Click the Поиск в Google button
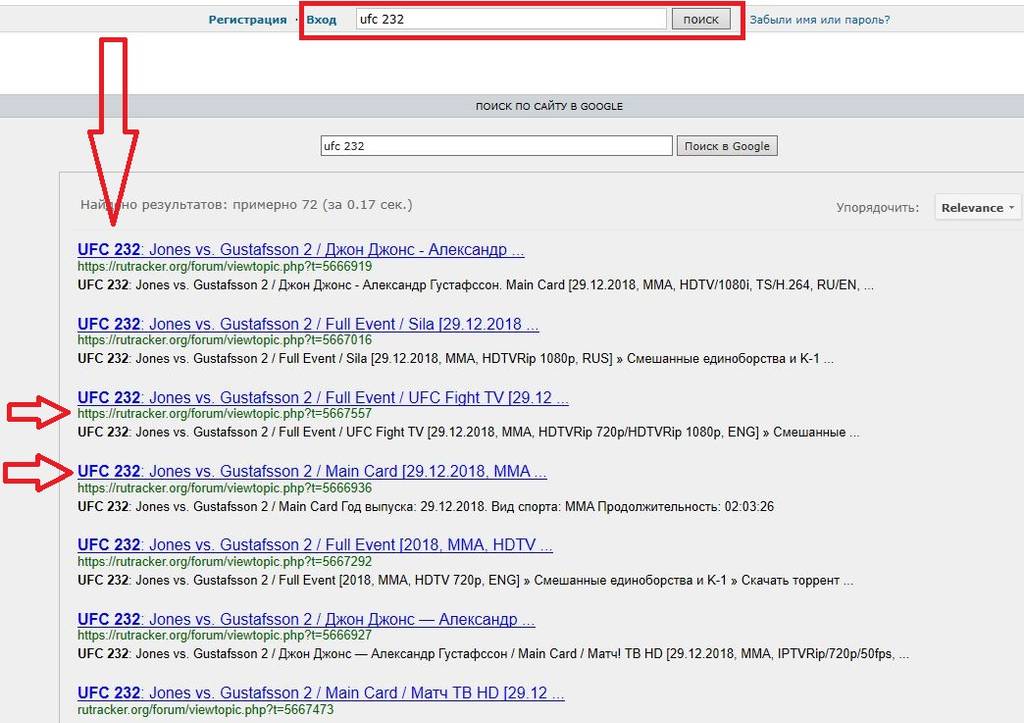 pos(727,146)
